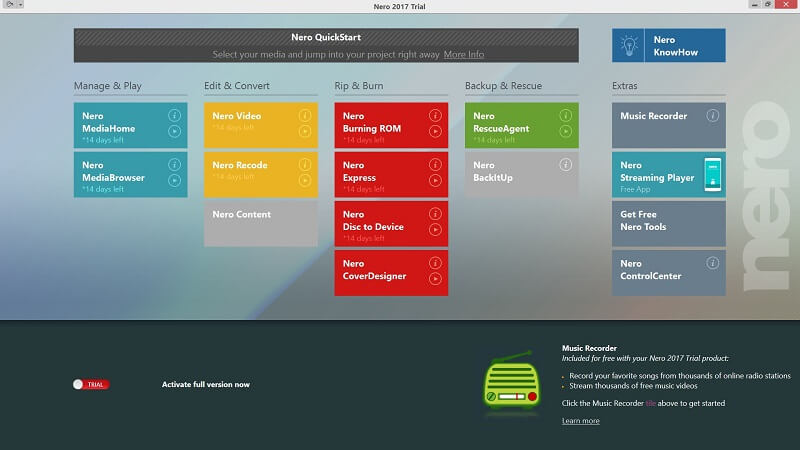Click the Nero ControlCenter tile label

tap(651, 270)
